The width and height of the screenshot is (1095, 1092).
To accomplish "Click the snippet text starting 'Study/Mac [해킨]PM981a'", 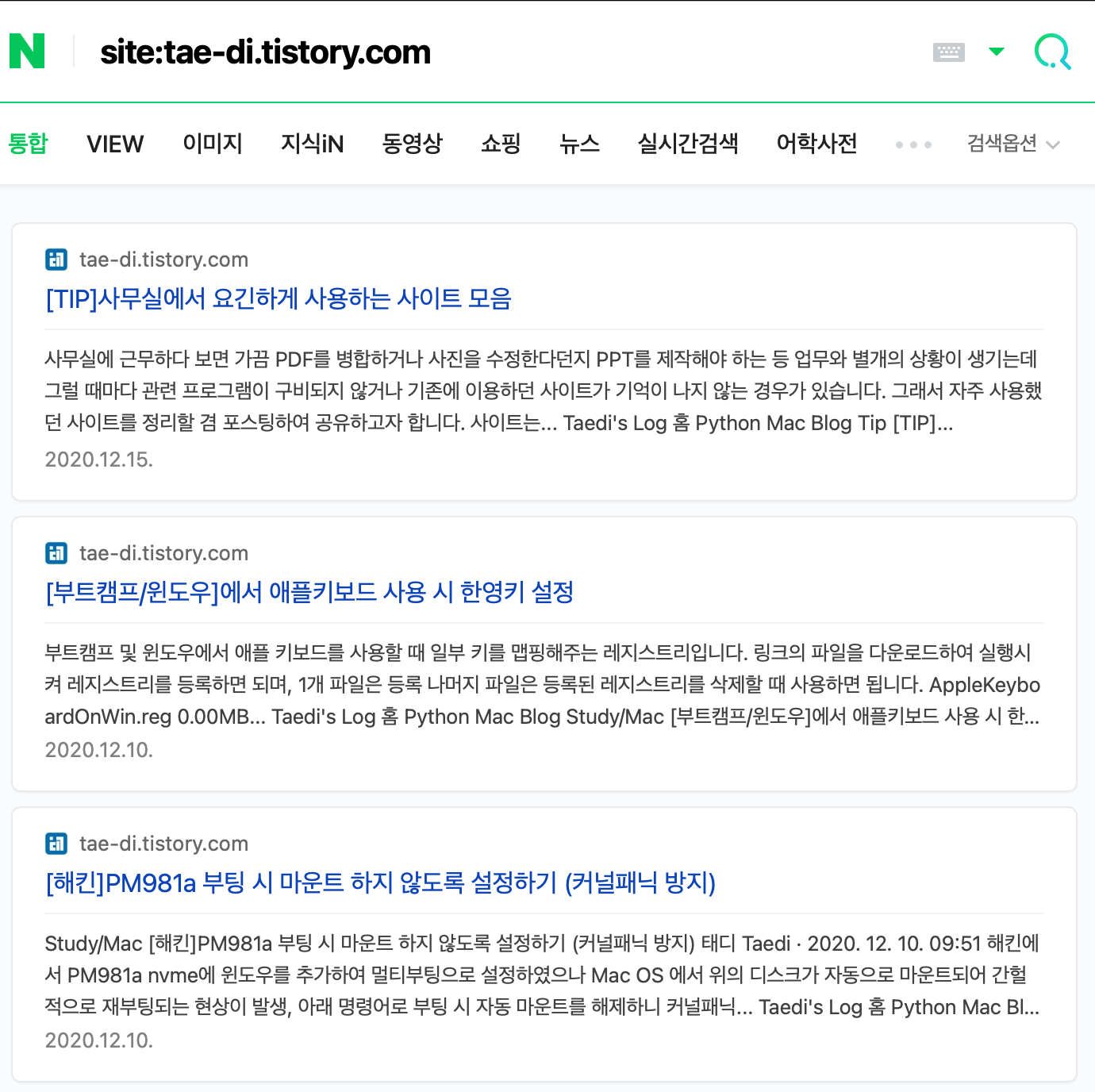I will point(544,975).
